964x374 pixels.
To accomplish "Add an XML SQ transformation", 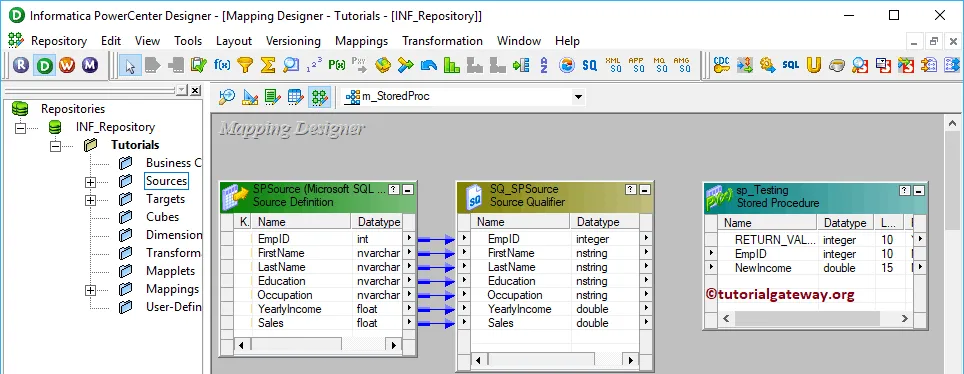I will [x=614, y=65].
